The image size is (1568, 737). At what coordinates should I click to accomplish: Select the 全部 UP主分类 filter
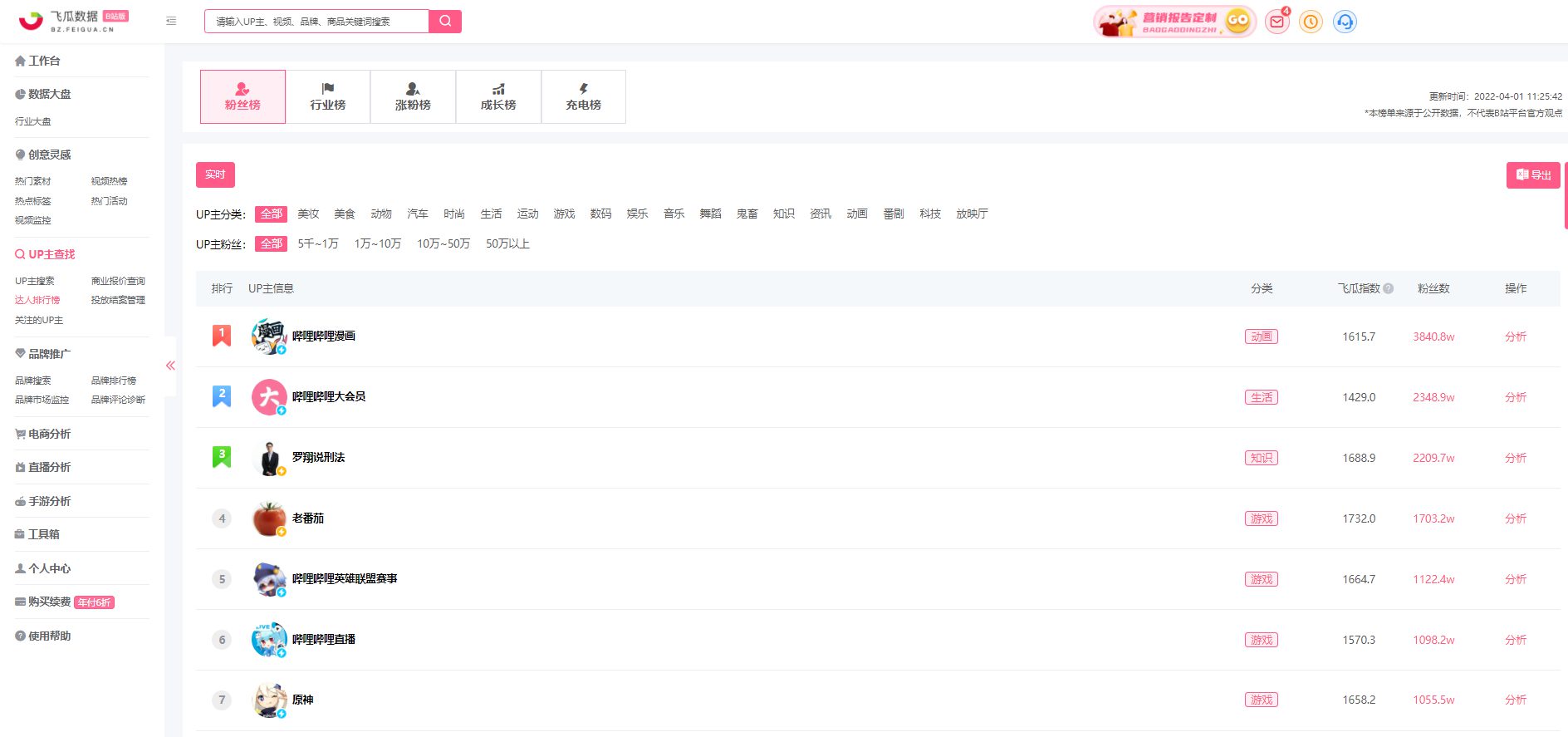[271, 214]
